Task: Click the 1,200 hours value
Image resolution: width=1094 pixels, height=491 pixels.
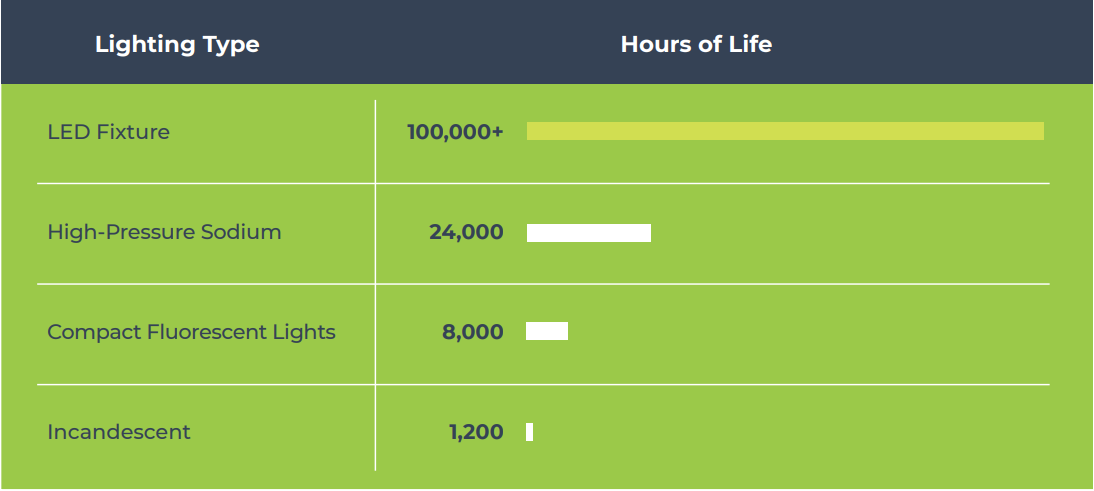Action: click(x=476, y=432)
